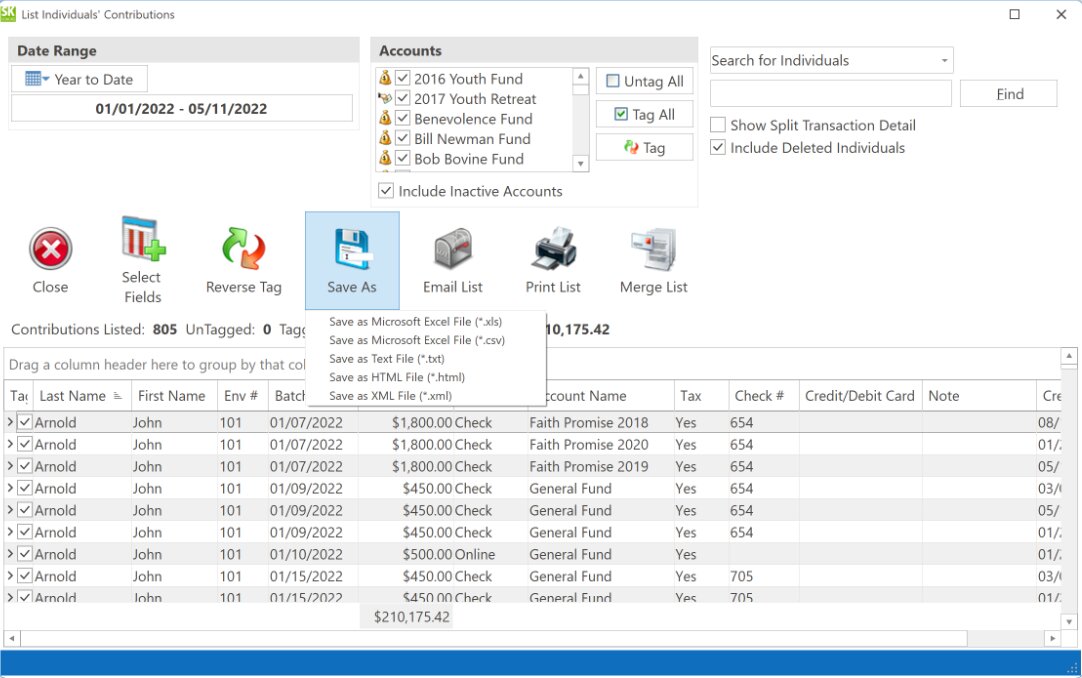The width and height of the screenshot is (1082, 678).
Task: Click the Untag All button
Action: [645, 81]
